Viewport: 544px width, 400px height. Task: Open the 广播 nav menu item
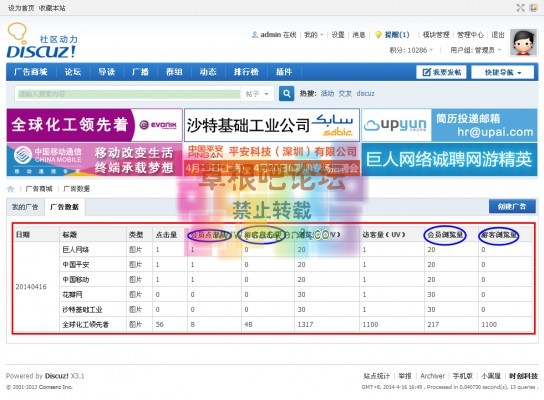coord(141,72)
